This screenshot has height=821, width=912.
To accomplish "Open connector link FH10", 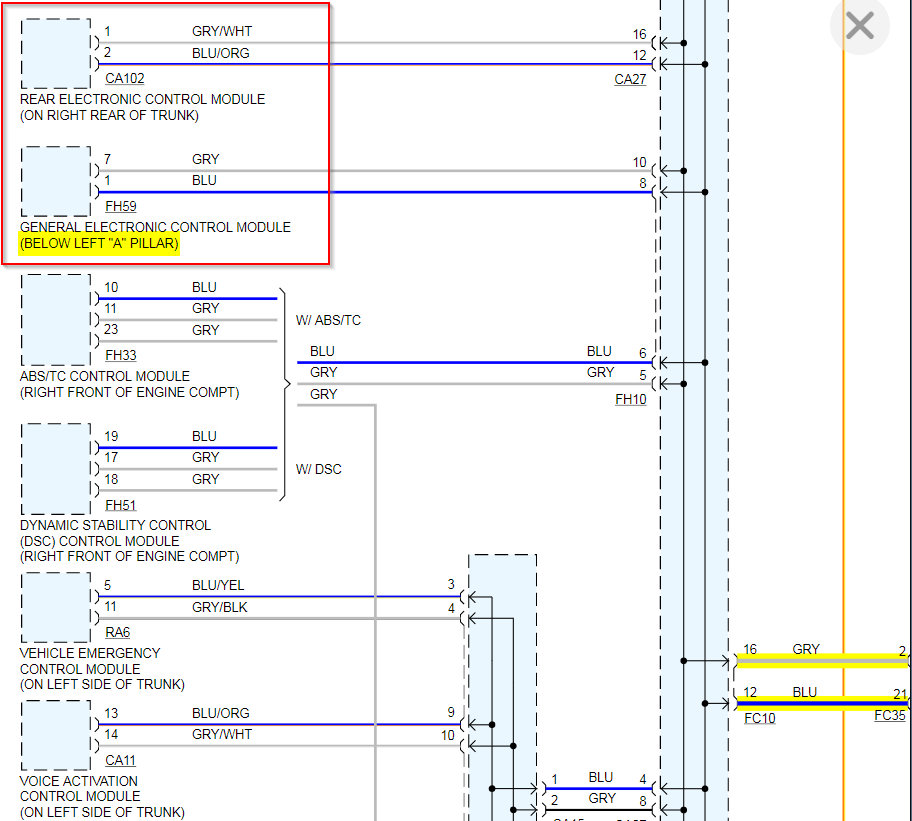I will pyautogui.click(x=630, y=399).
